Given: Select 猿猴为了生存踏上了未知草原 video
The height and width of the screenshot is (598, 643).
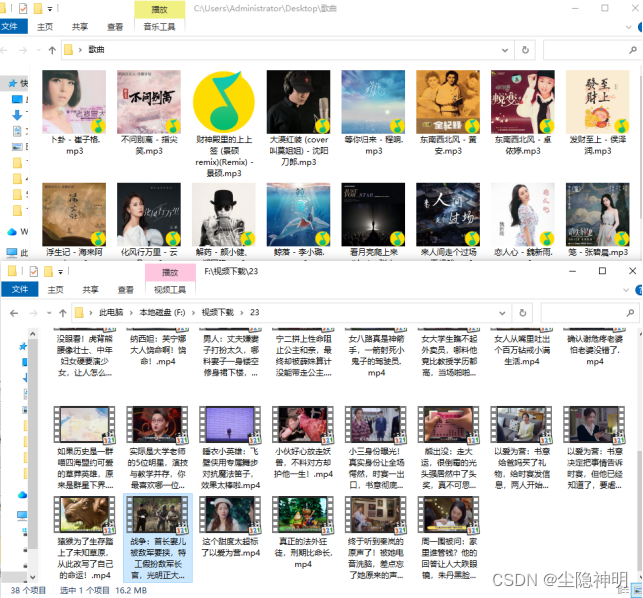Looking at the screenshot, I should (x=84, y=538).
